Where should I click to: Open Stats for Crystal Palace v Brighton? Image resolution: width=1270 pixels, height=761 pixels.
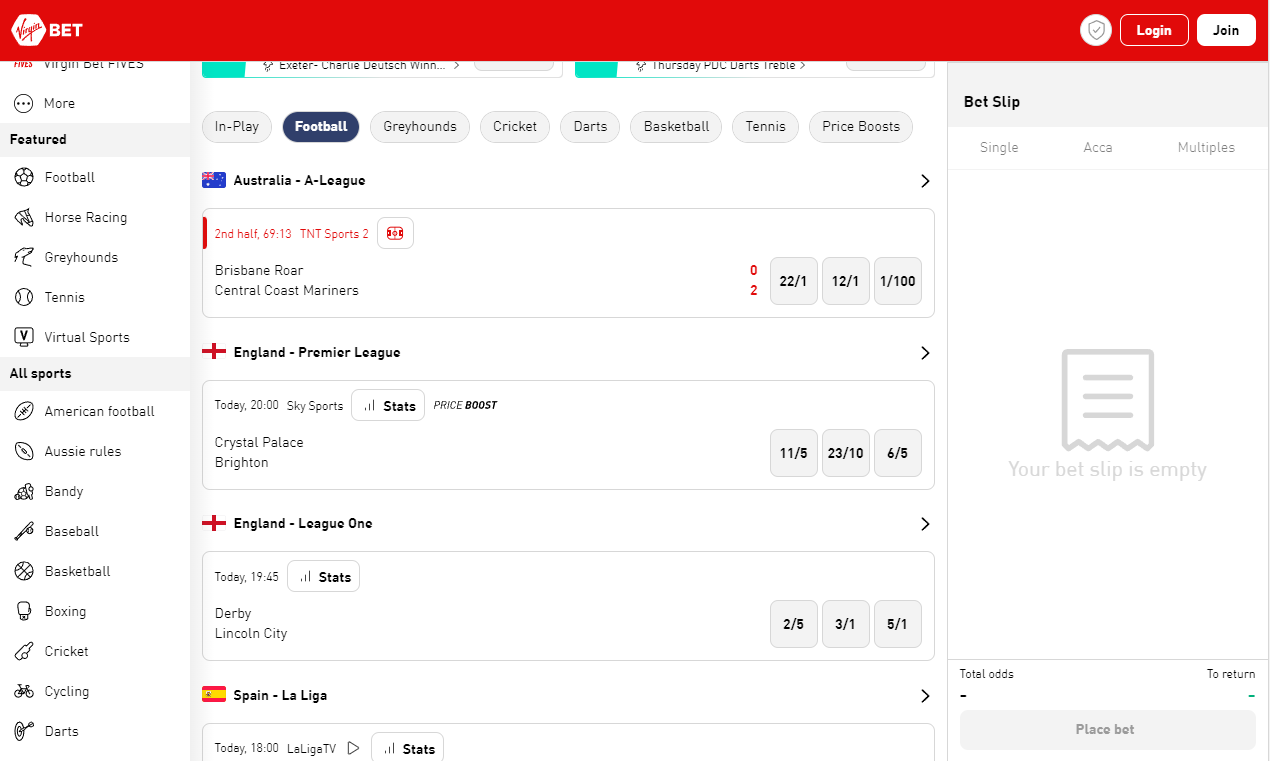point(388,405)
